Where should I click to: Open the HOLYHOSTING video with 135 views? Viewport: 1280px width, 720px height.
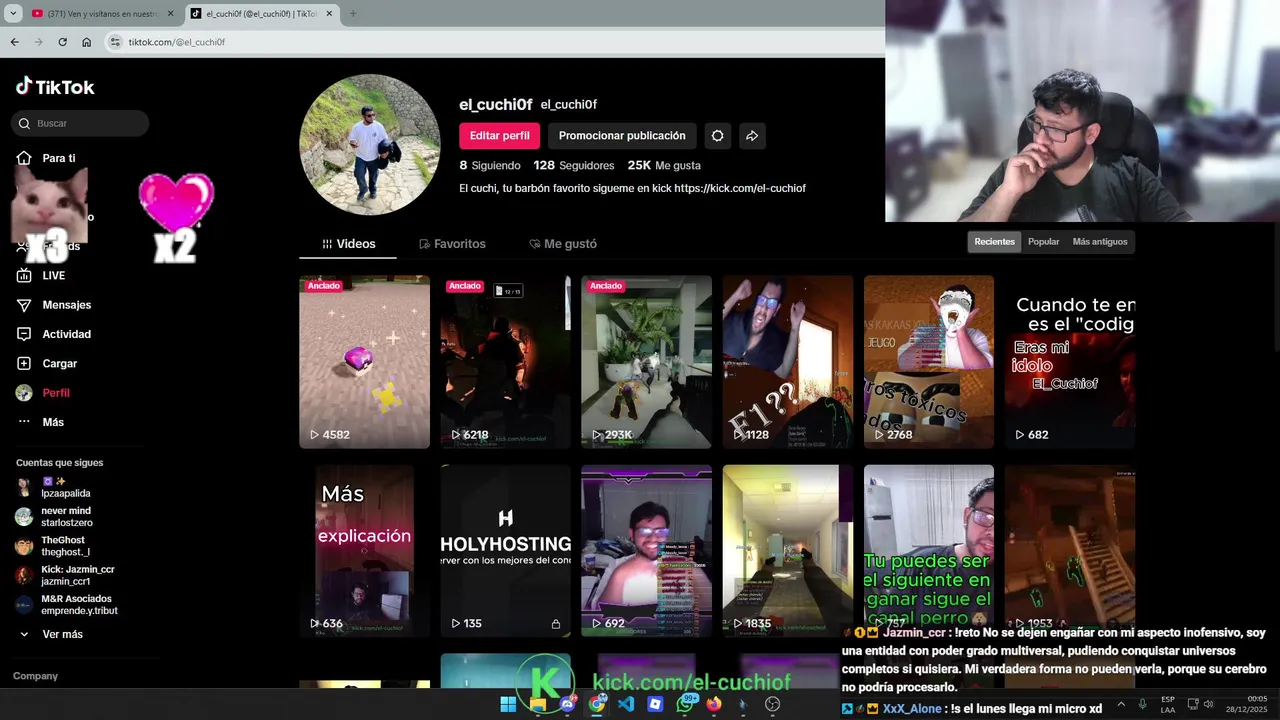point(505,551)
